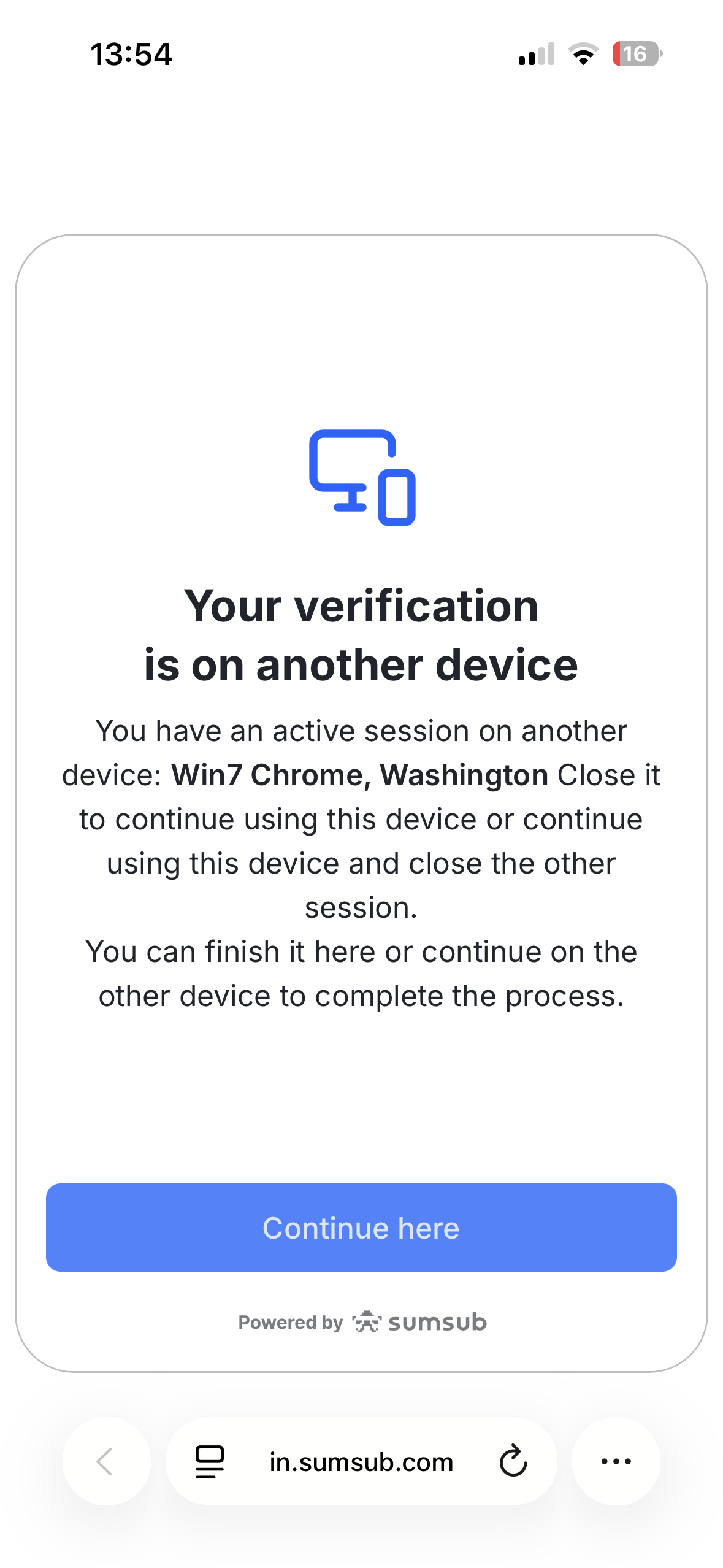Tap the Continue here button

[x=361, y=1228]
